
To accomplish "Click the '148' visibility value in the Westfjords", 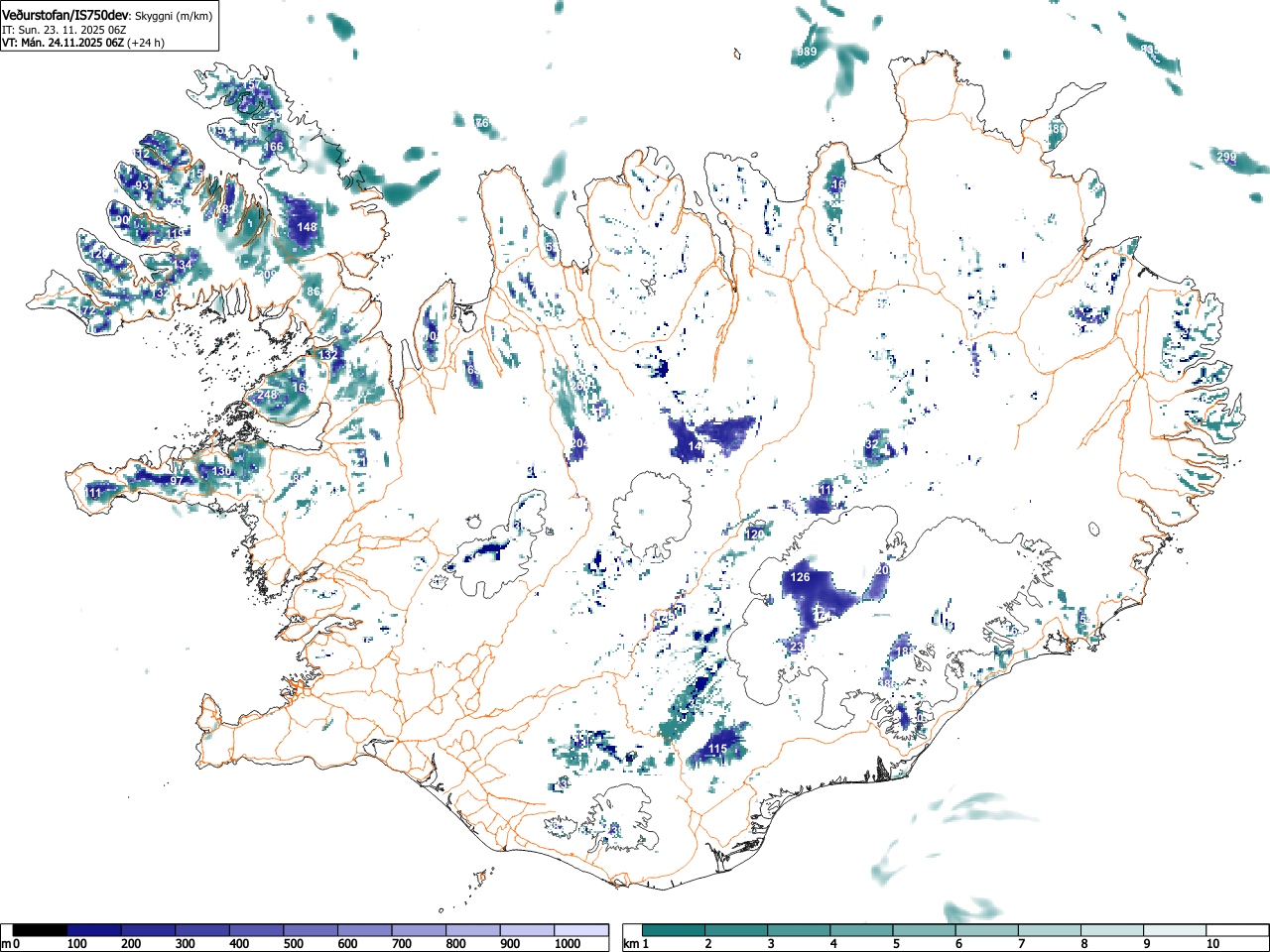I will pyautogui.click(x=308, y=227).
